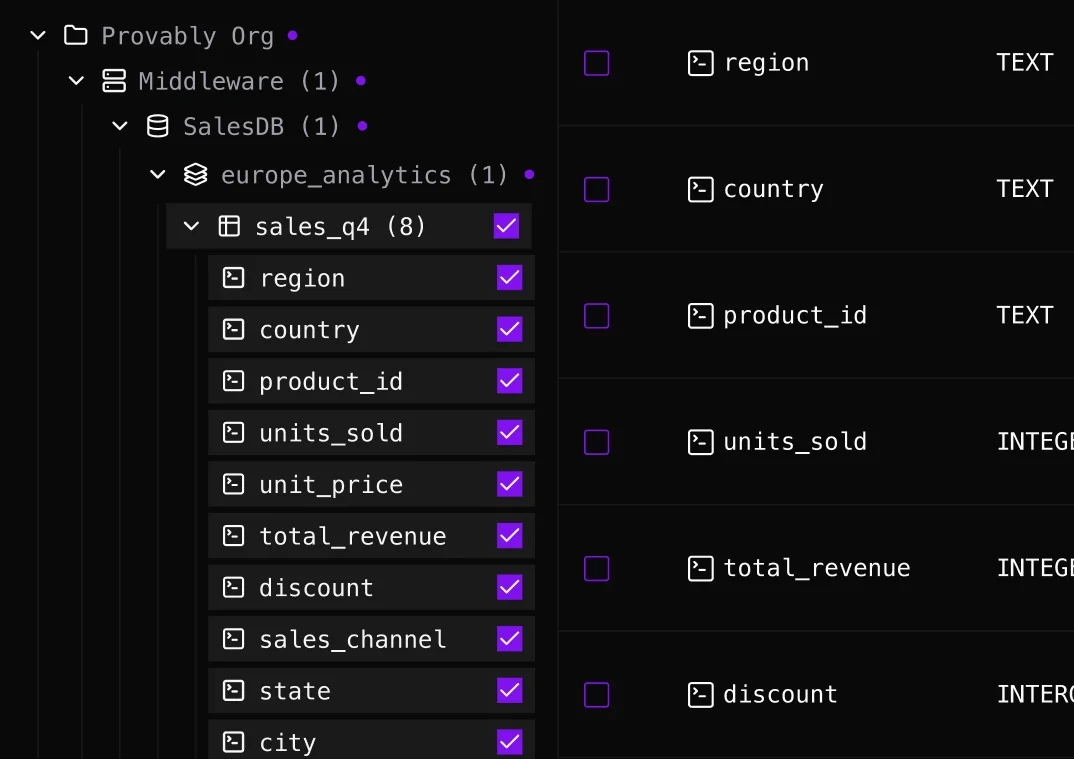Select the server icon beside Middleware
Screen dimensions: 1074x759
[113, 81]
